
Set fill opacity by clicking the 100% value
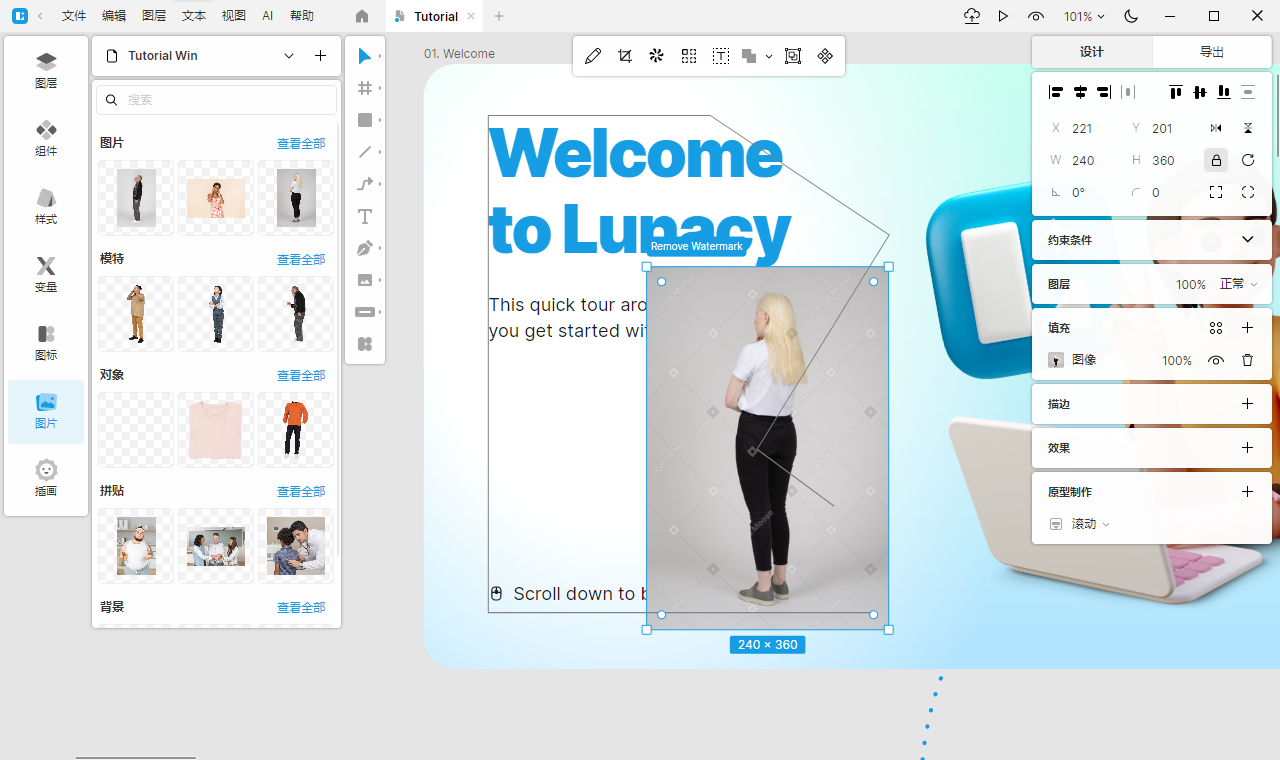pyautogui.click(x=1176, y=360)
